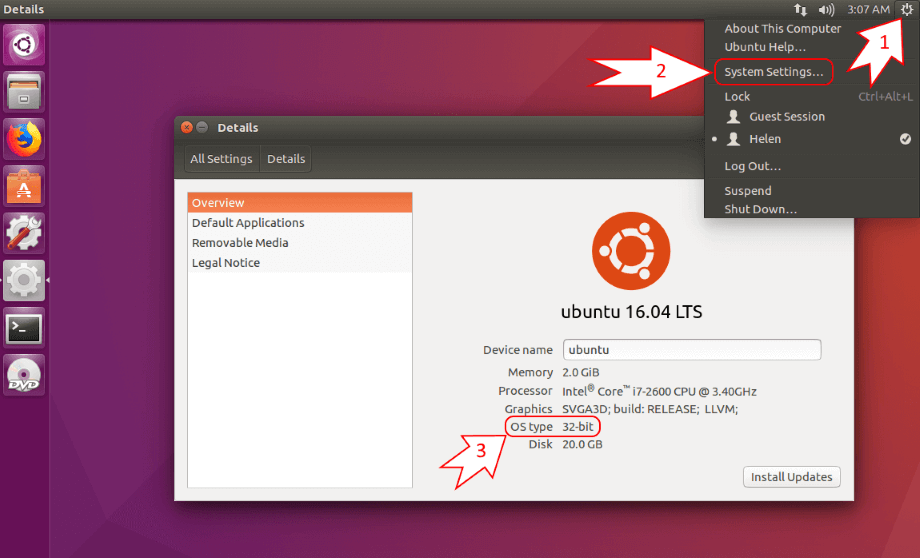Image resolution: width=920 pixels, height=558 pixels.
Task: Click the DVD disc icon
Action: coord(23,374)
